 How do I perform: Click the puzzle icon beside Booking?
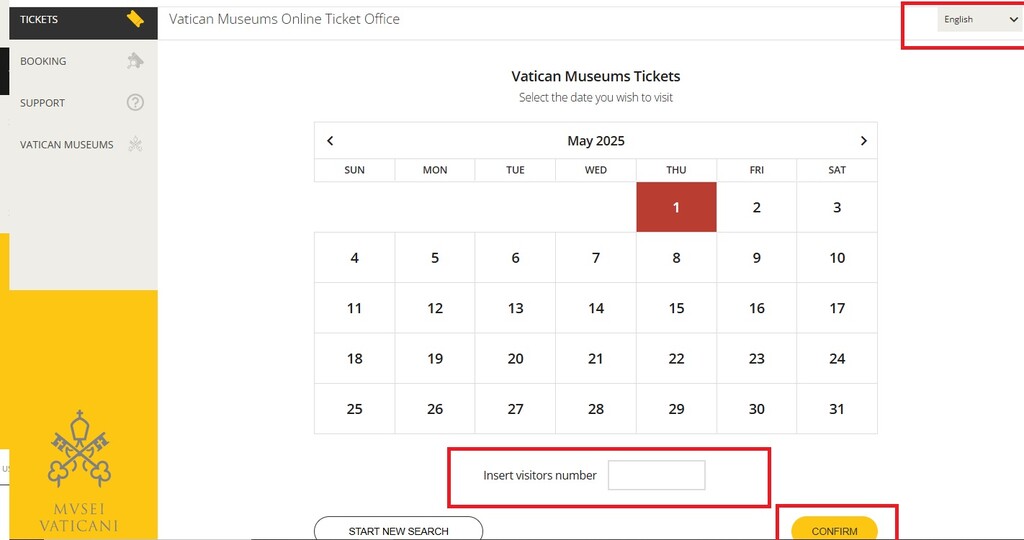pyautogui.click(x=135, y=61)
